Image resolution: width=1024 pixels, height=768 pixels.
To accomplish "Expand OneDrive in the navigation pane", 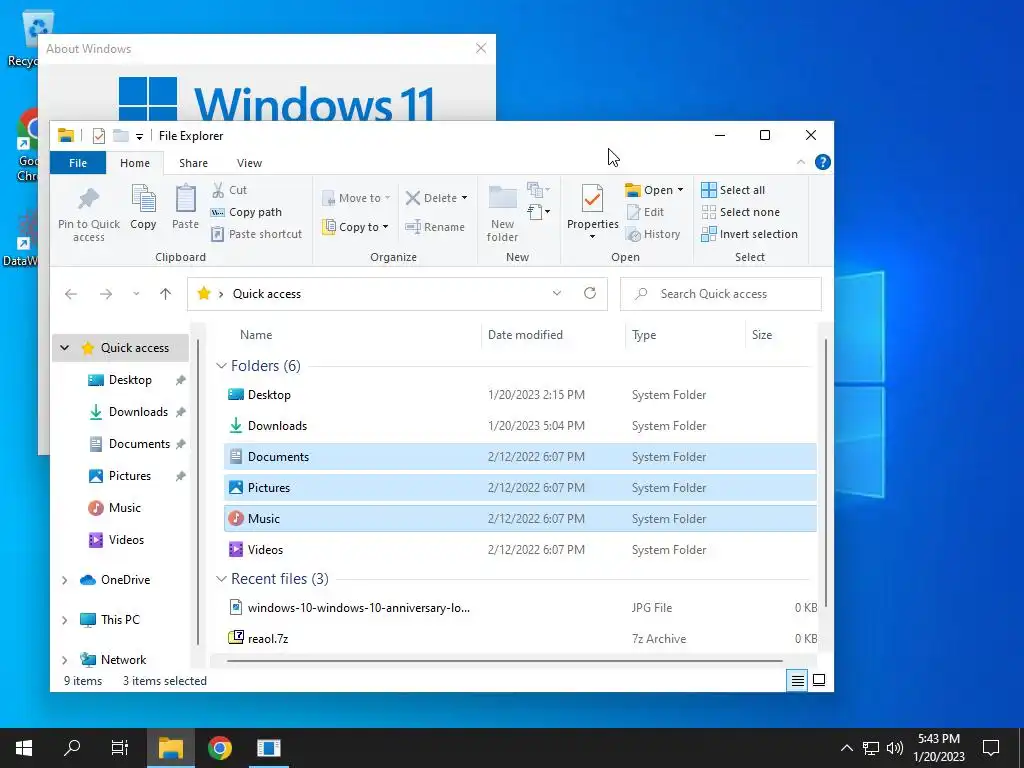I will coord(65,580).
